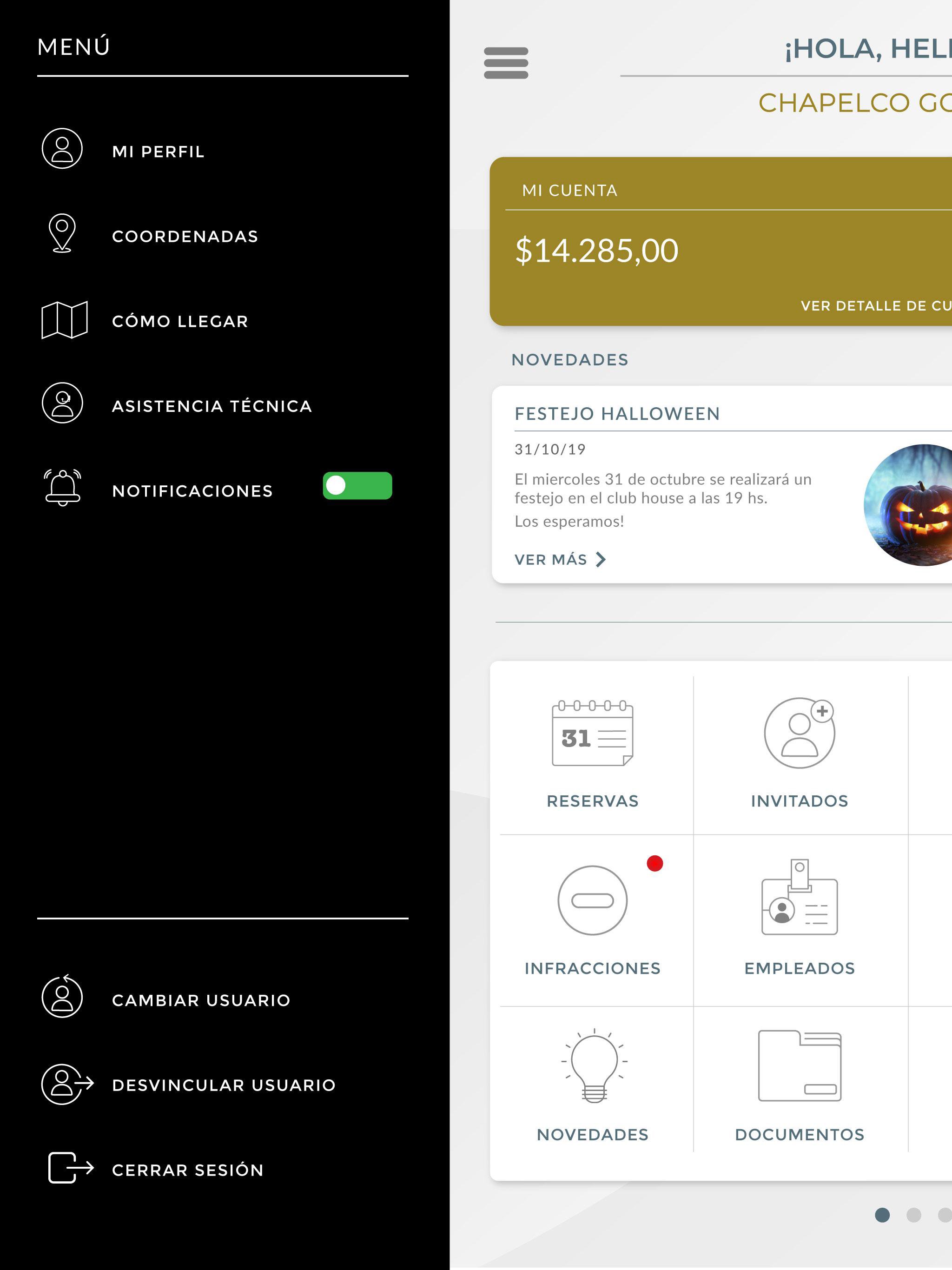Open Empleados ID badge icon
Image resolution: width=952 pixels, height=1270 pixels.
799,898
